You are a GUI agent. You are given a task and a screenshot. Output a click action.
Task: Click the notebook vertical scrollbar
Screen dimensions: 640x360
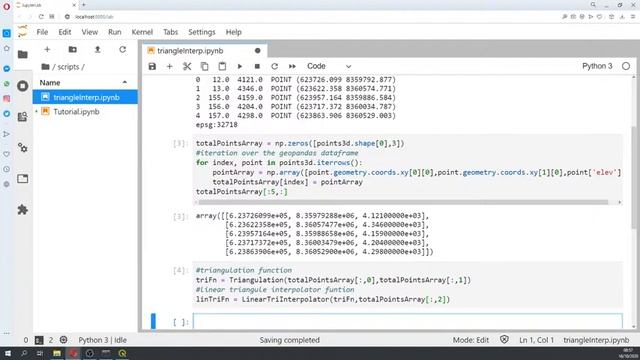(633, 178)
